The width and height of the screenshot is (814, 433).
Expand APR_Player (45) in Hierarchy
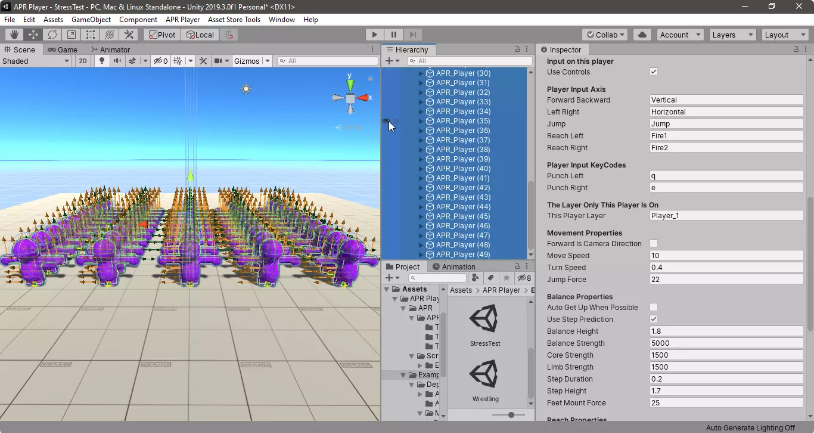(x=421, y=216)
